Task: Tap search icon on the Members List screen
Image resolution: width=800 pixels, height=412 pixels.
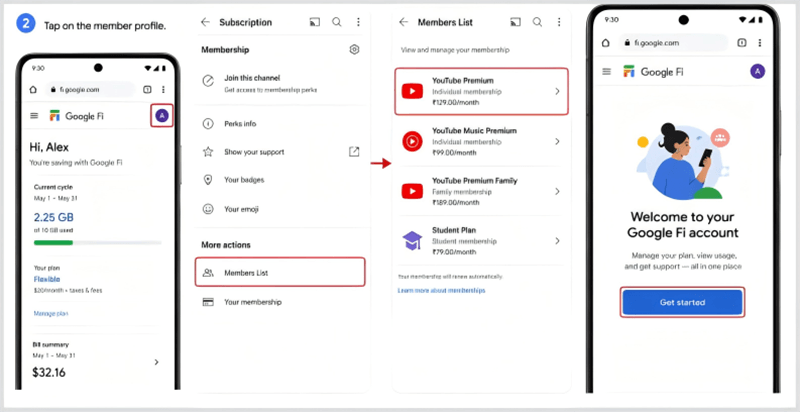Action: pyautogui.click(x=537, y=22)
